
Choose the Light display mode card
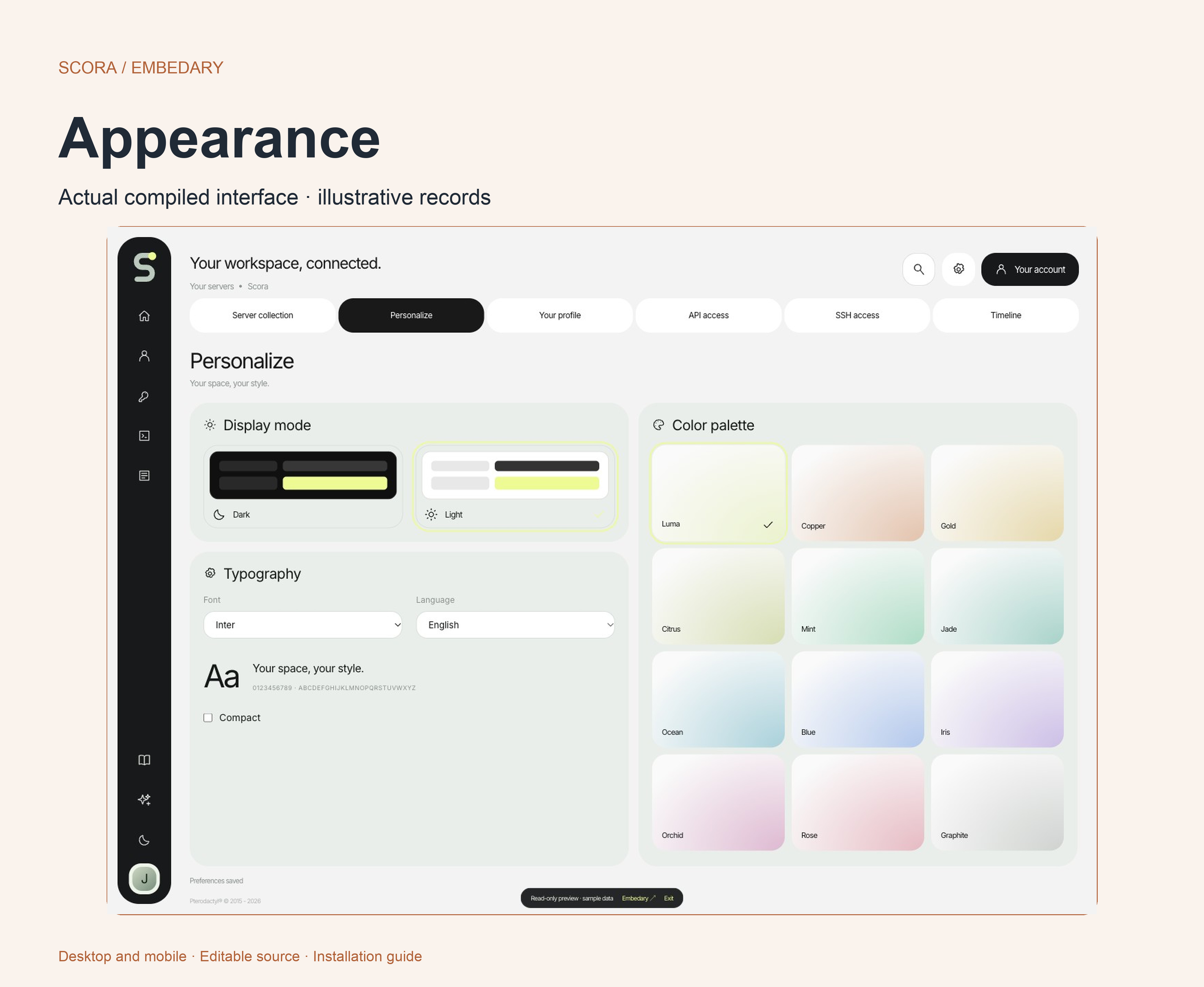(515, 487)
